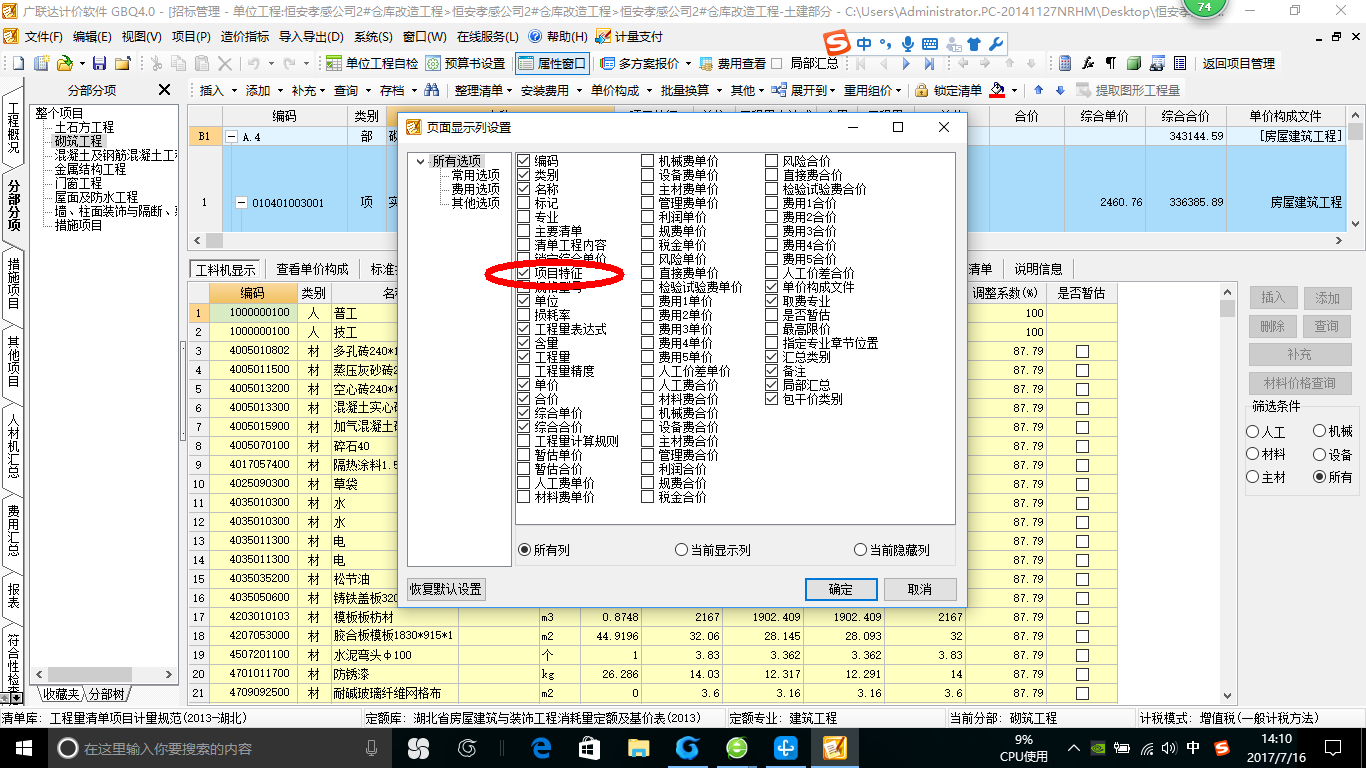
Task: Move row up with blue up arrow
Action: click(x=1038, y=90)
